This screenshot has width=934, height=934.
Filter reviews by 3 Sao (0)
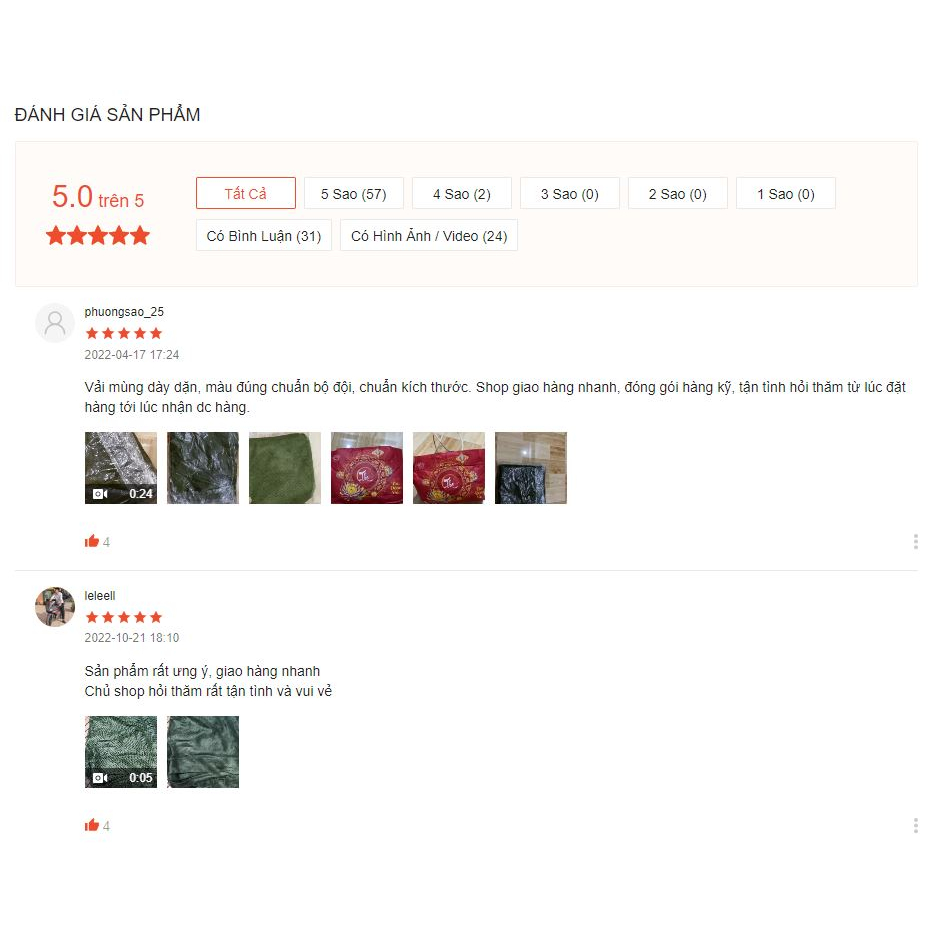(570, 193)
